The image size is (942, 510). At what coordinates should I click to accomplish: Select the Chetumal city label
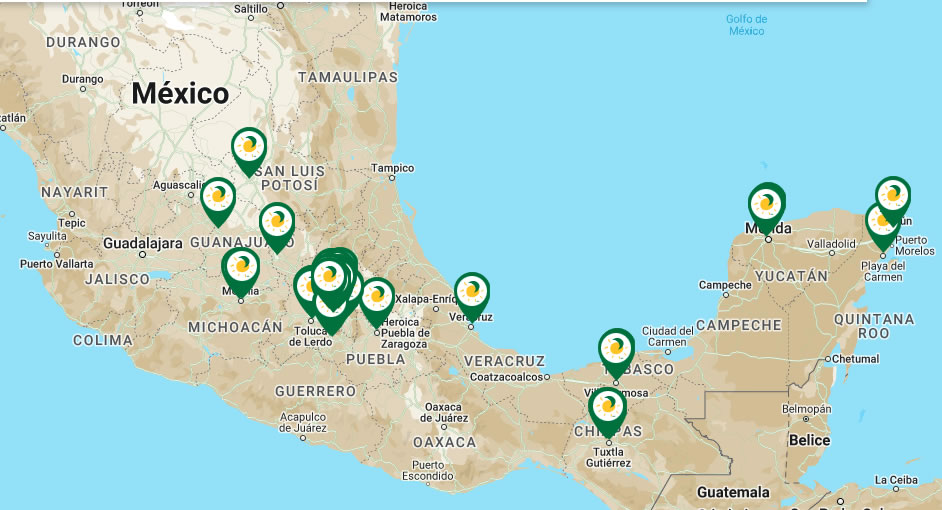(x=855, y=359)
